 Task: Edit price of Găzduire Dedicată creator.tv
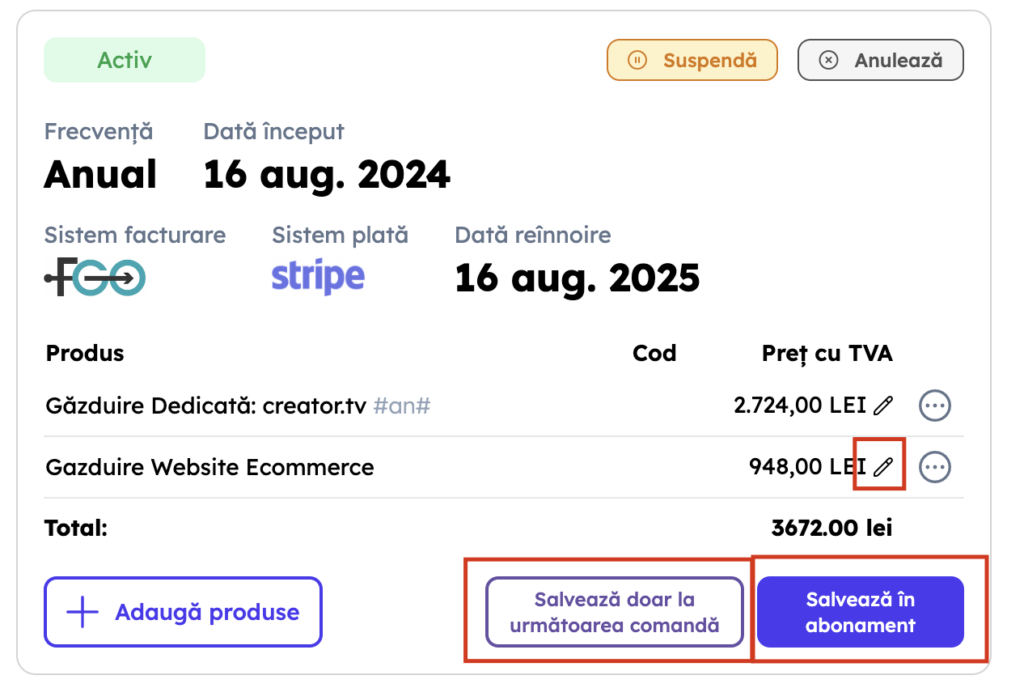tap(882, 405)
